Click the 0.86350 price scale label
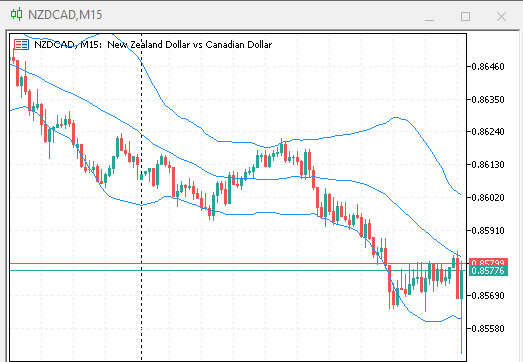 (x=488, y=99)
